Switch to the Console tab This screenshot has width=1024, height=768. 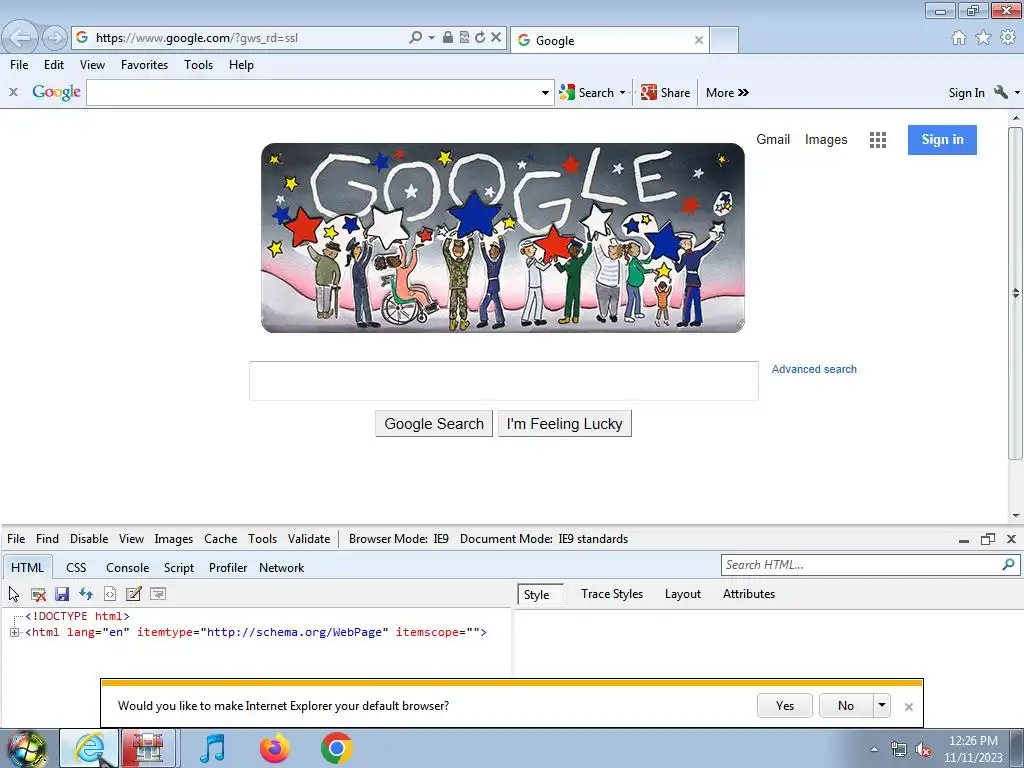pyautogui.click(x=127, y=568)
